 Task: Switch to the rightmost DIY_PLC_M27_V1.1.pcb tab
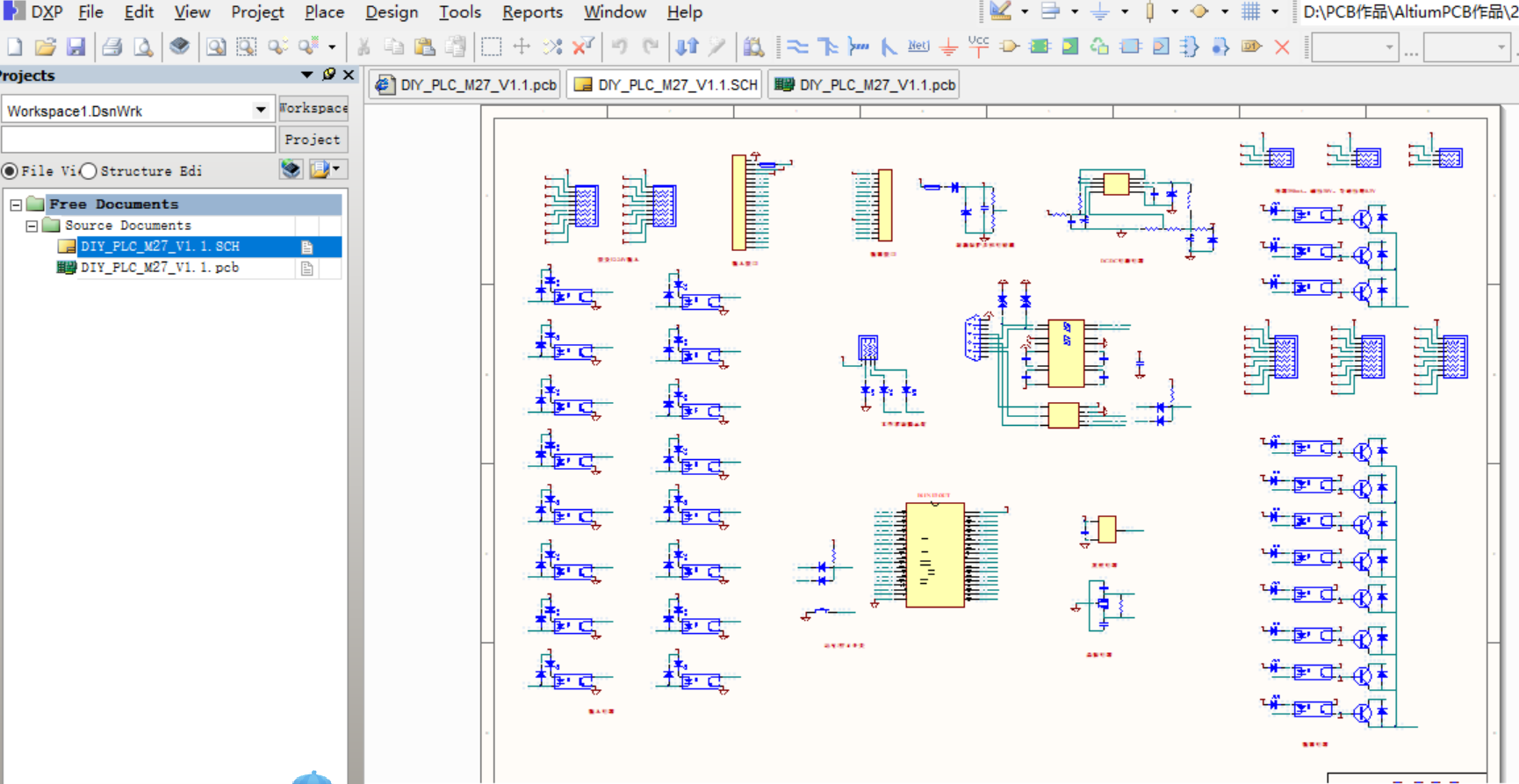pos(865,85)
